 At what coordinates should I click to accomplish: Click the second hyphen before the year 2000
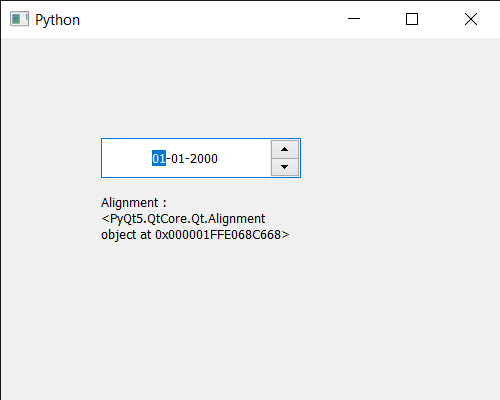pos(187,159)
